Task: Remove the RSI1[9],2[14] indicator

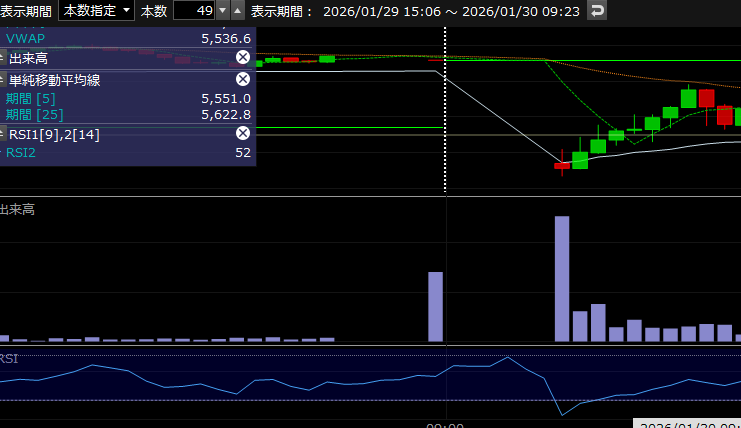Action: pos(242,134)
